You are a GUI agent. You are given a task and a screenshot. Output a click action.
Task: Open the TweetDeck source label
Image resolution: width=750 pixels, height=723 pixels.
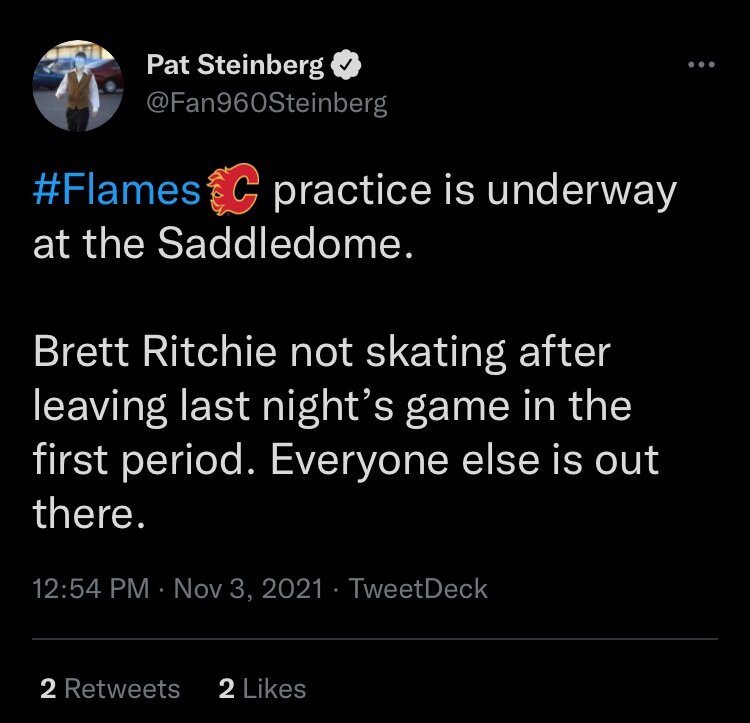coord(418,588)
